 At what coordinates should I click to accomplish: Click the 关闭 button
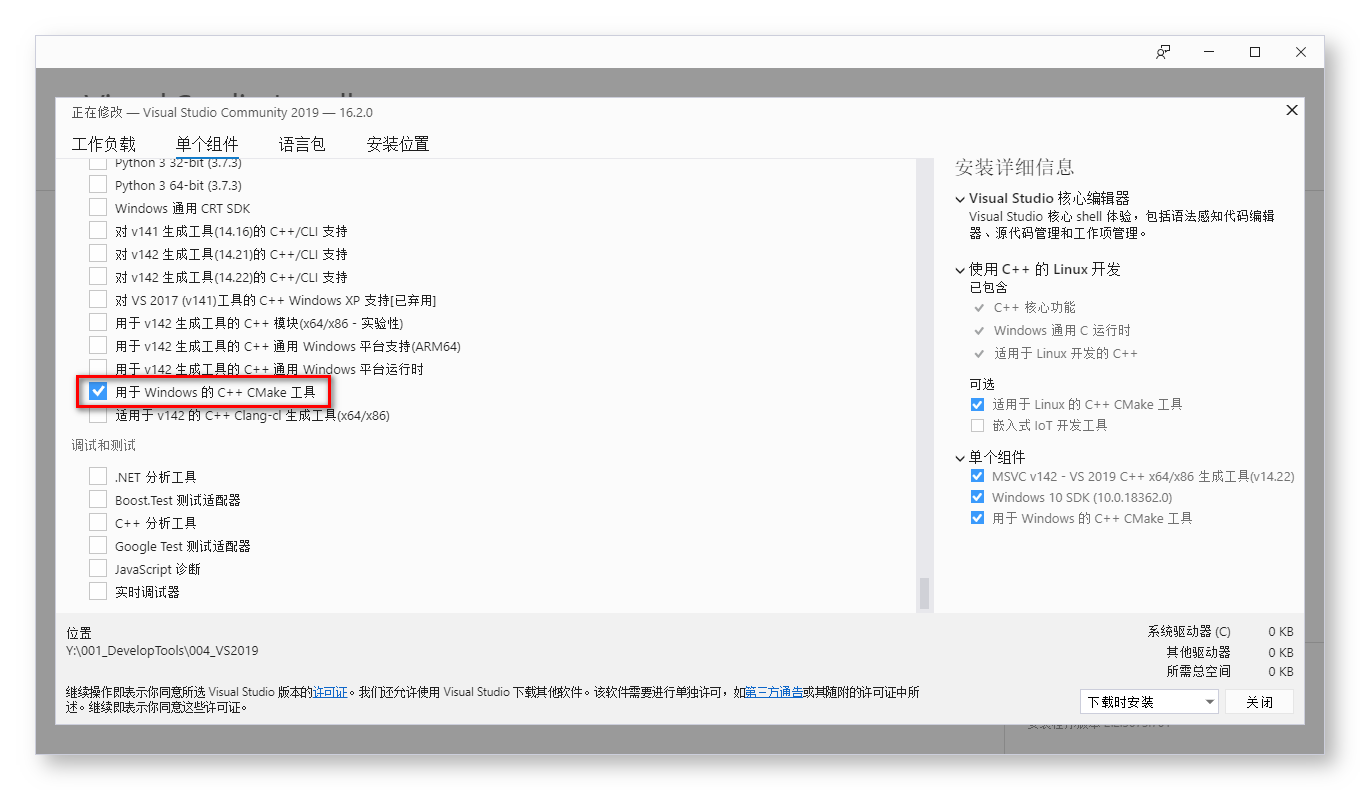(x=1259, y=701)
